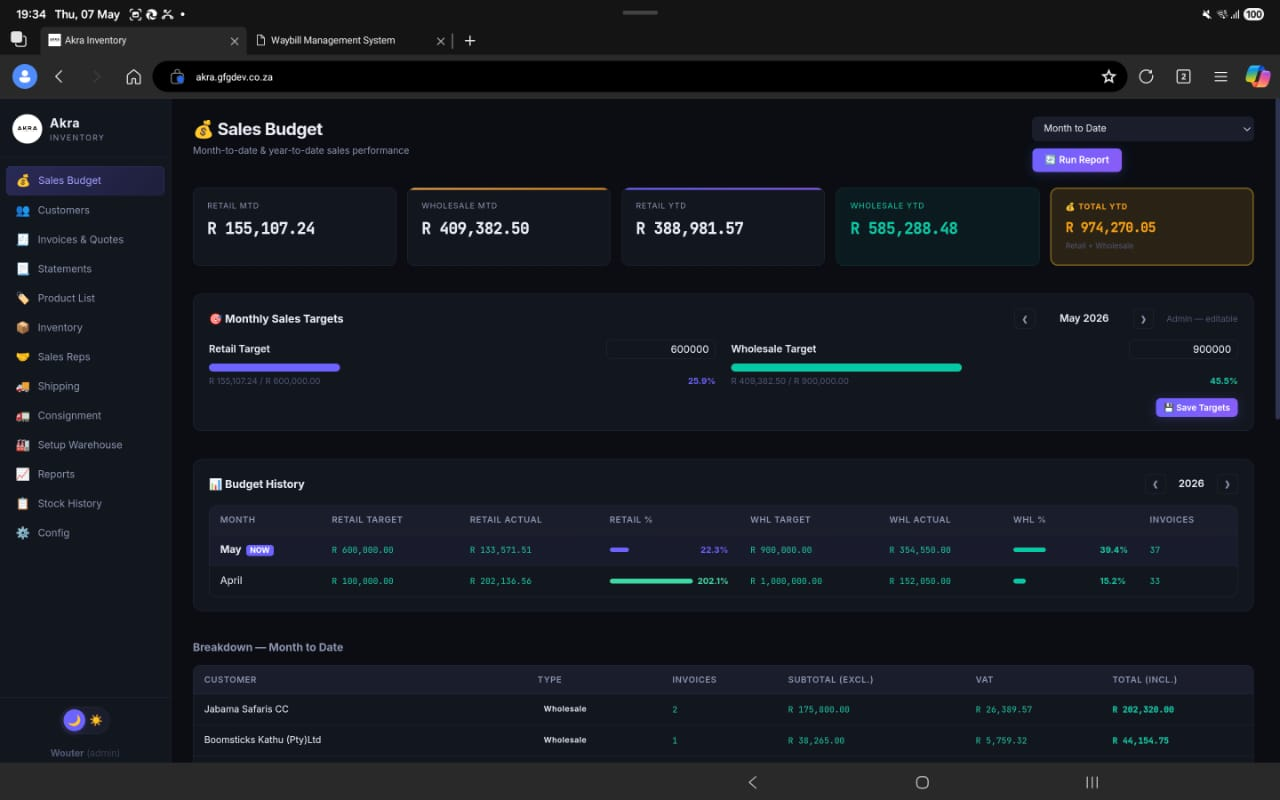
Task: Open Statements in sidebar
Action: 85,269
